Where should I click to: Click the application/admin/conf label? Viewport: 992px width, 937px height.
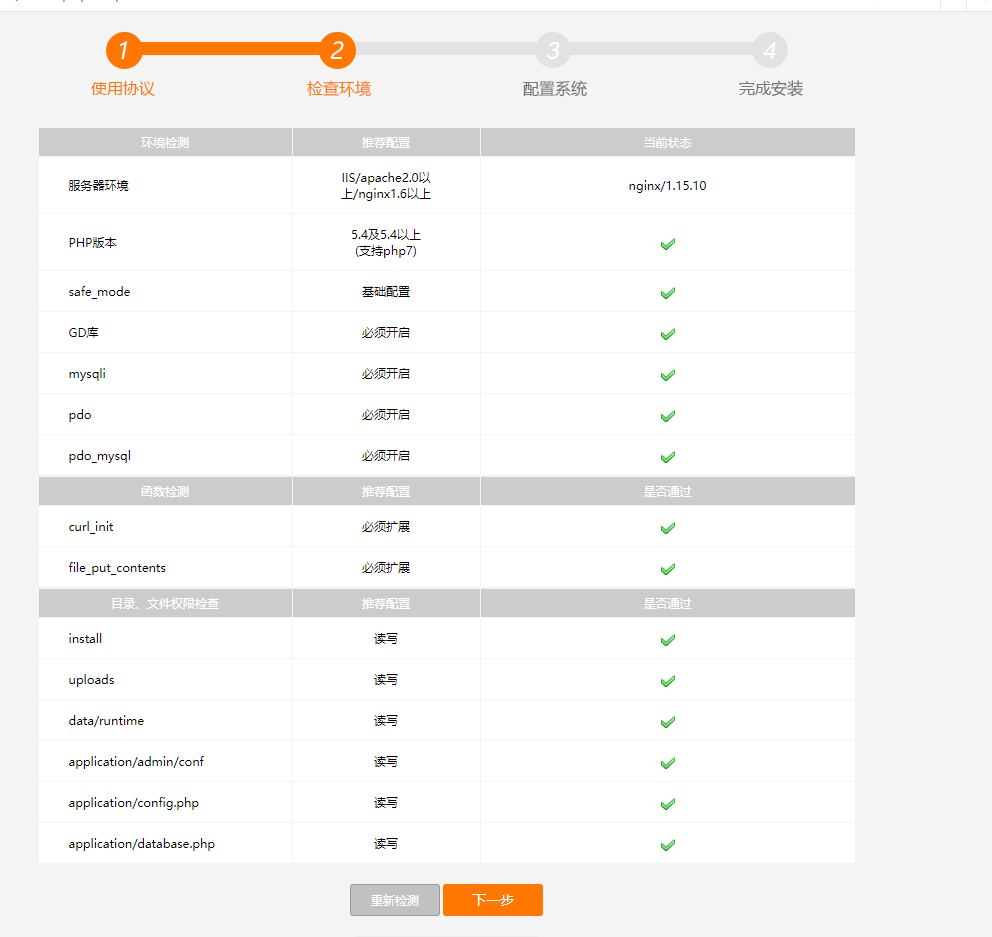coord(136,762)
